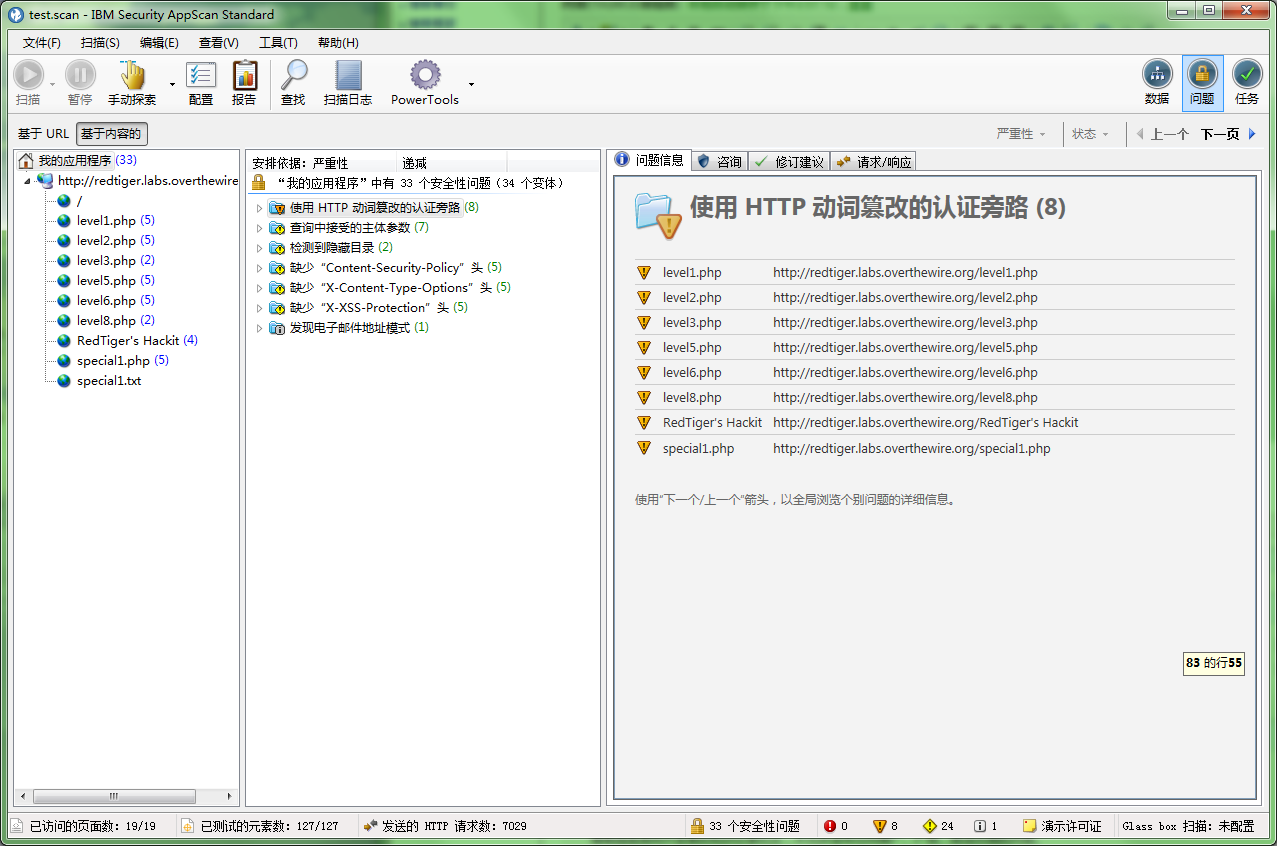This screenshot has width=1277, height=846.
Task: Click the warning icon next to level3.php row
Action: (643, 322)
